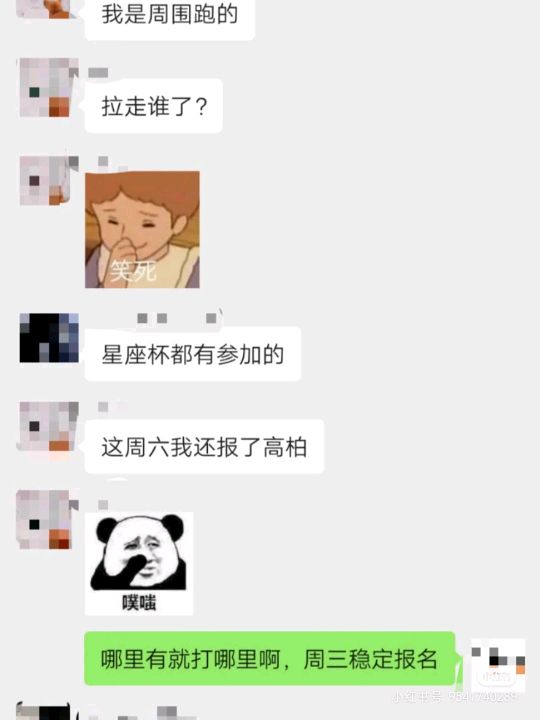Tap the avatar beside "拉走谁了？"
Viewport: 540px width, 720px height.
pos(49,87)
